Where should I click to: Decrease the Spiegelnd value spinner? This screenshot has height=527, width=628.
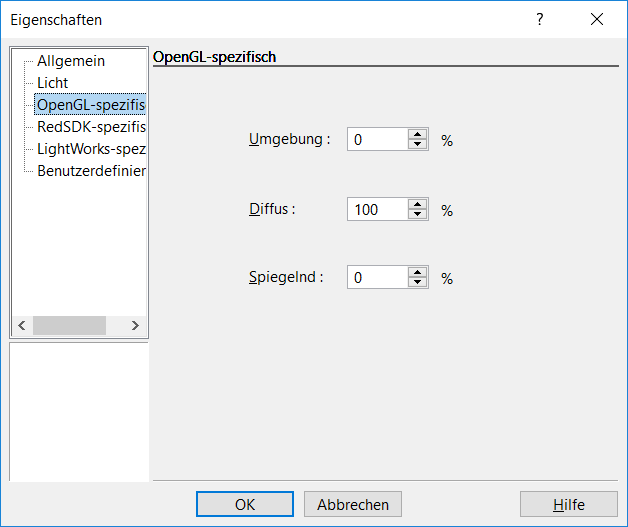tap(417, 282)
